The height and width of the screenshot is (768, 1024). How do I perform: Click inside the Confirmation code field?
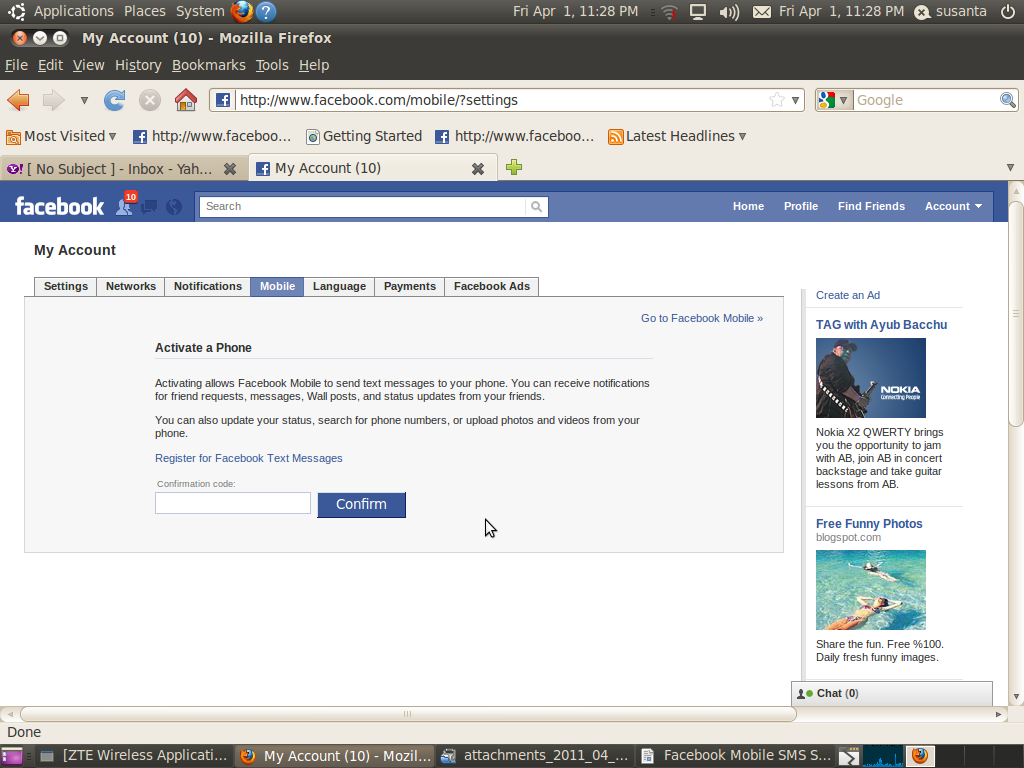pyautogui.click(x=232, y=503)
